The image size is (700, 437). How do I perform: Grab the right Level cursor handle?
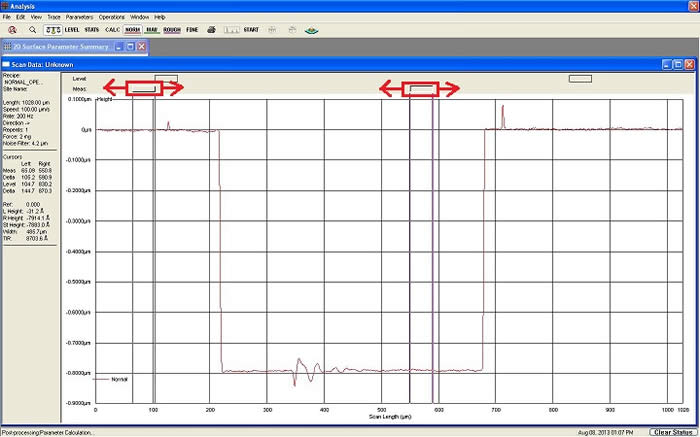(x=580, y=79)
